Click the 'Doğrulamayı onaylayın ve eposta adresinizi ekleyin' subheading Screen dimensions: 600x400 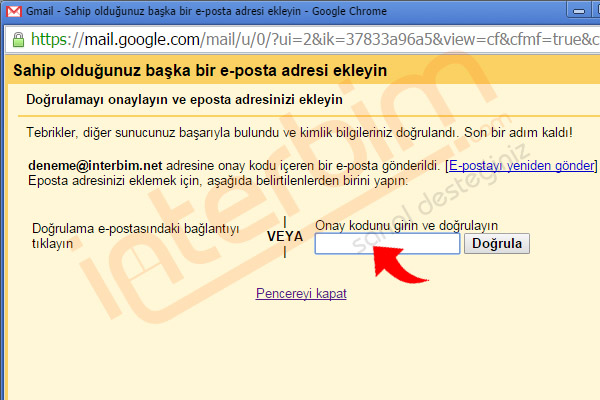[184, 100]
